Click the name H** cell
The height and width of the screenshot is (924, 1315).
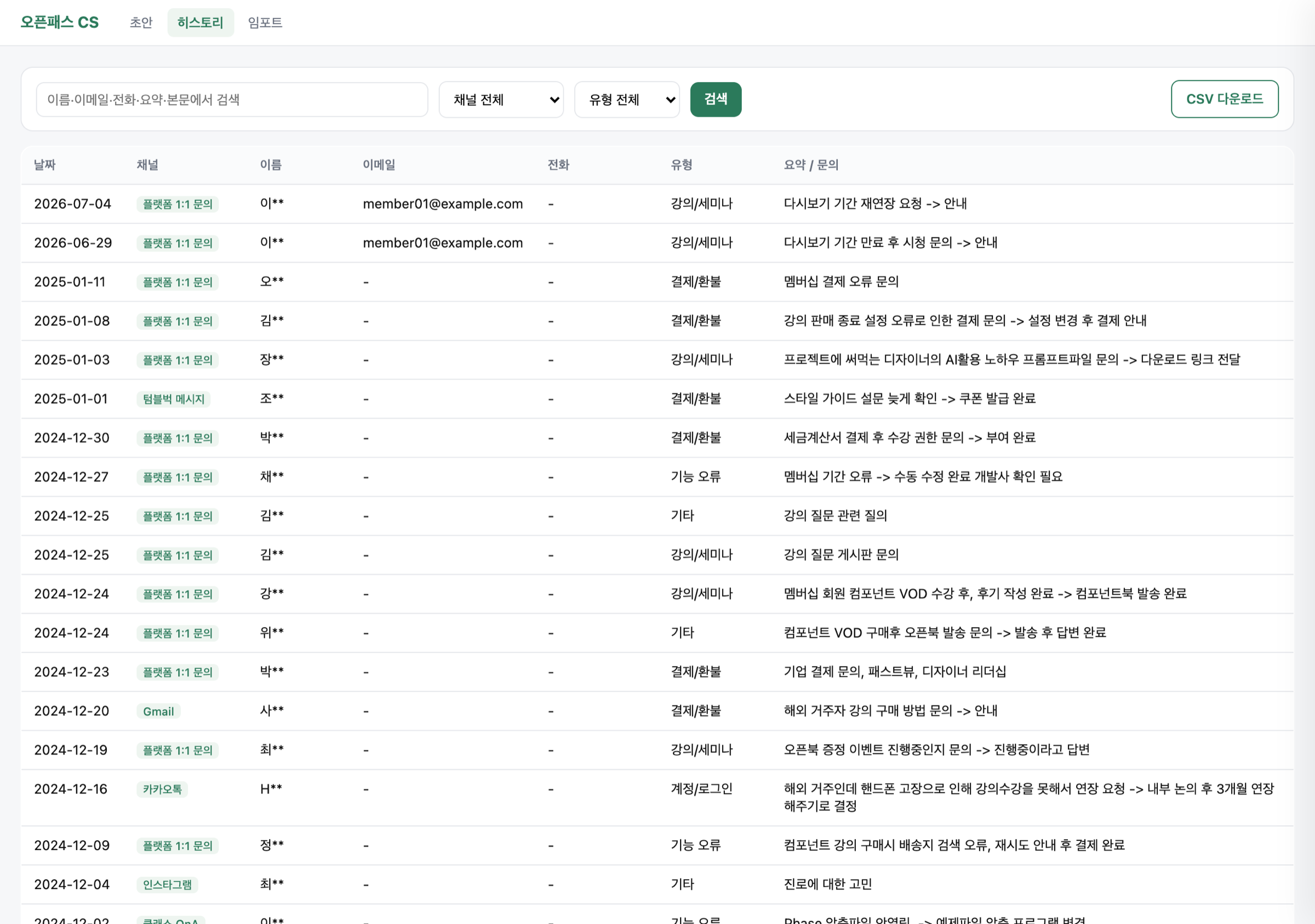coord(271,789)
